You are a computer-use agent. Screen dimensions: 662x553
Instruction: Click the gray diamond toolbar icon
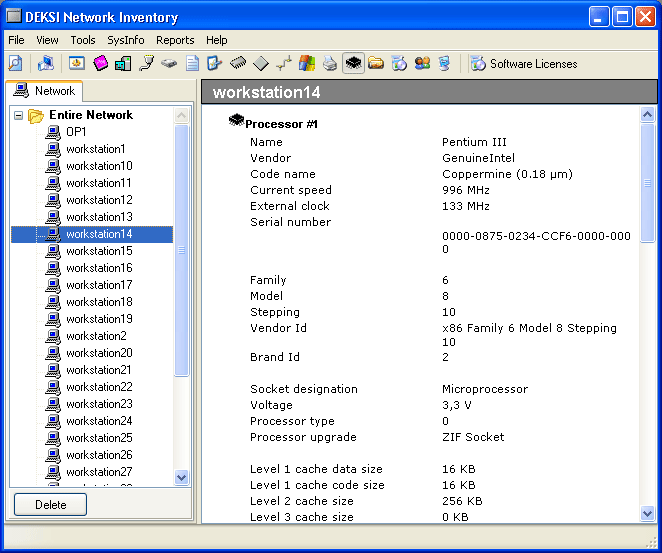click(261, 63)
